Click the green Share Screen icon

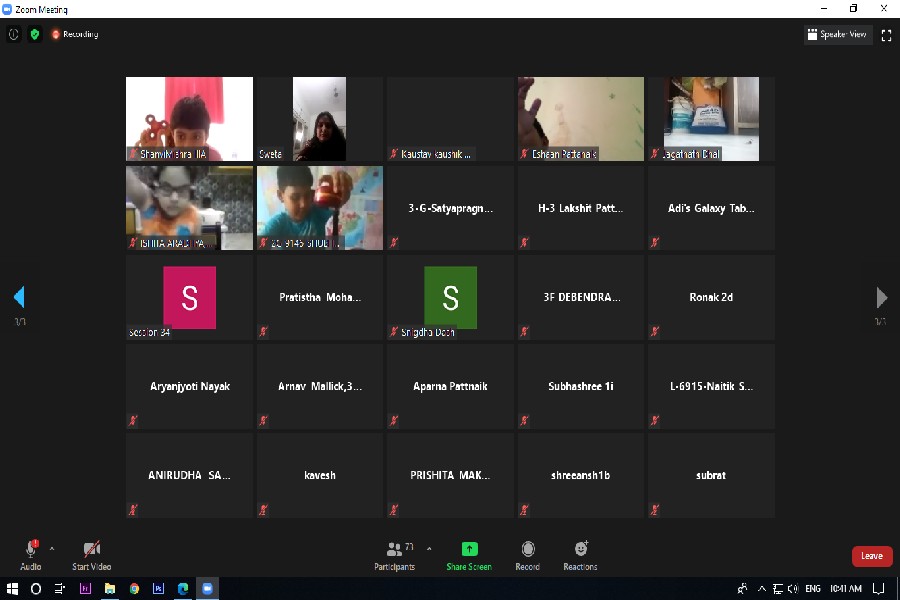[469, 549]
